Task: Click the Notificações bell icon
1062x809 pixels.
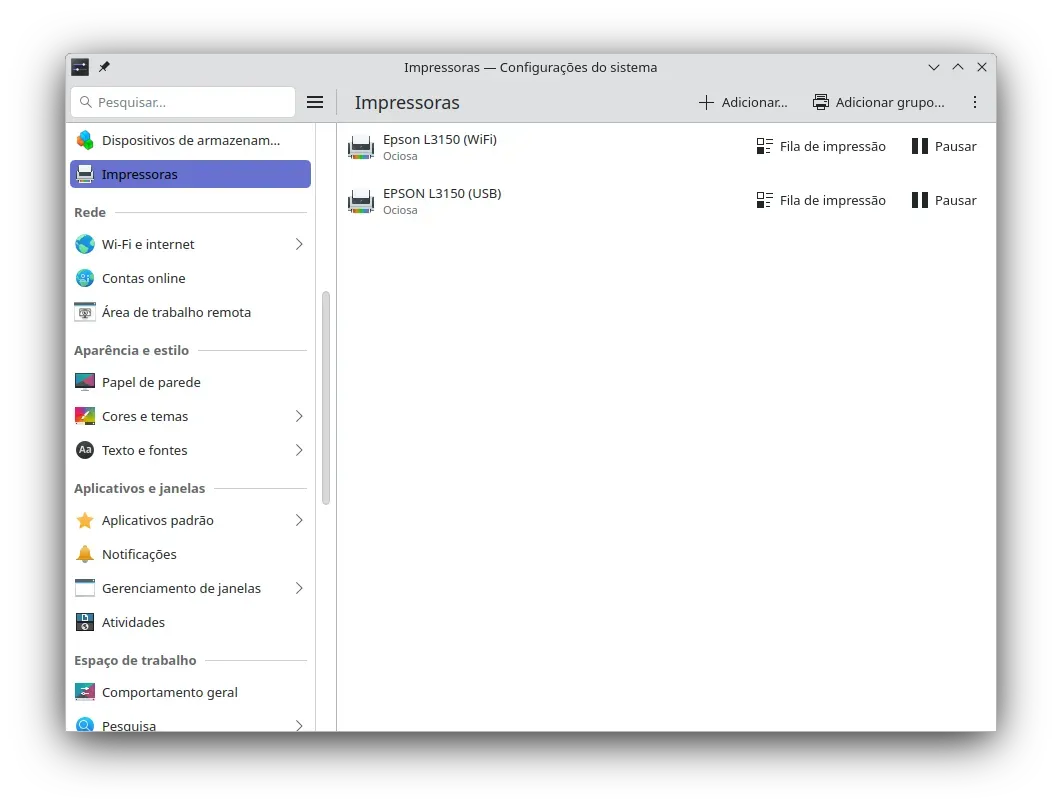Action: (85, 554)
